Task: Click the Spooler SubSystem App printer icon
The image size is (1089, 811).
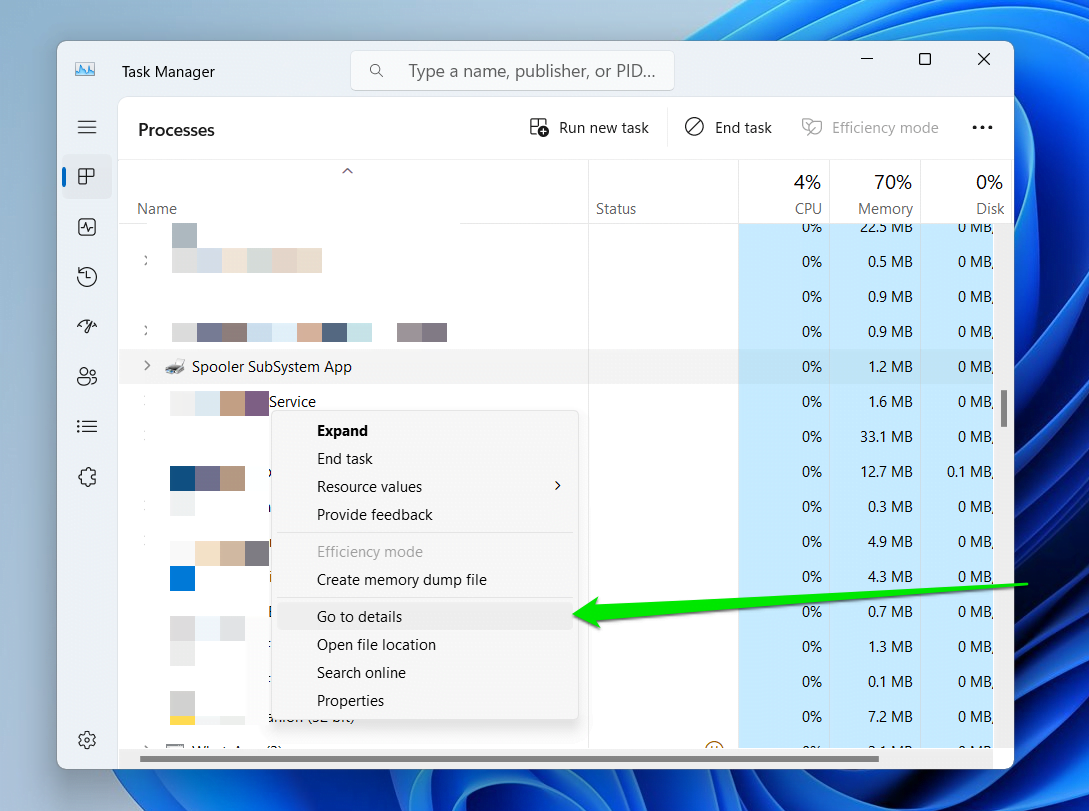Action: point(175,367)
